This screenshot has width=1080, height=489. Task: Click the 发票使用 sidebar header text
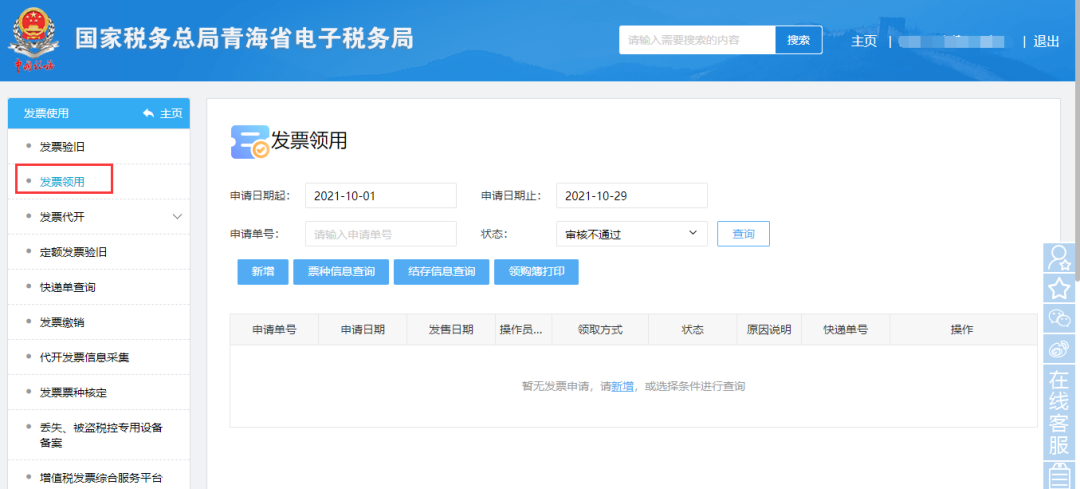click(x=46, y=114)
